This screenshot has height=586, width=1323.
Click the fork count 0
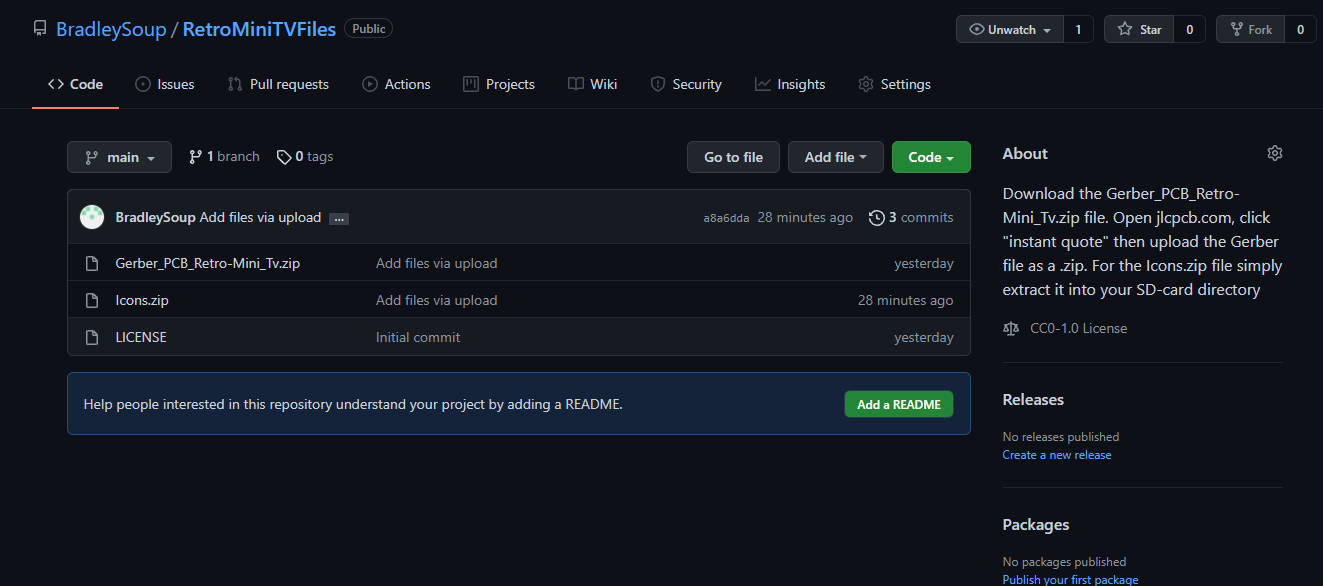tap(1300, 30)
